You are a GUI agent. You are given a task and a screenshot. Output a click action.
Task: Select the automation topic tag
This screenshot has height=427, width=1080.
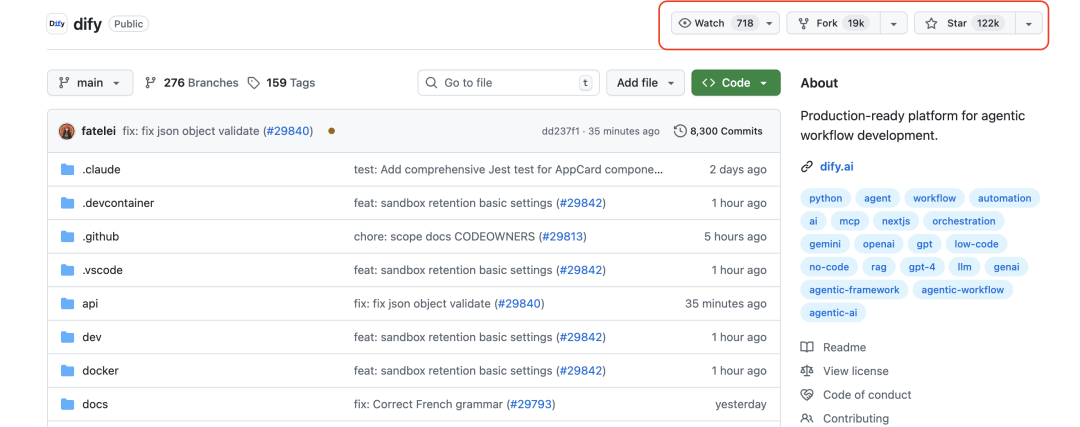[x=1004, y=198]
